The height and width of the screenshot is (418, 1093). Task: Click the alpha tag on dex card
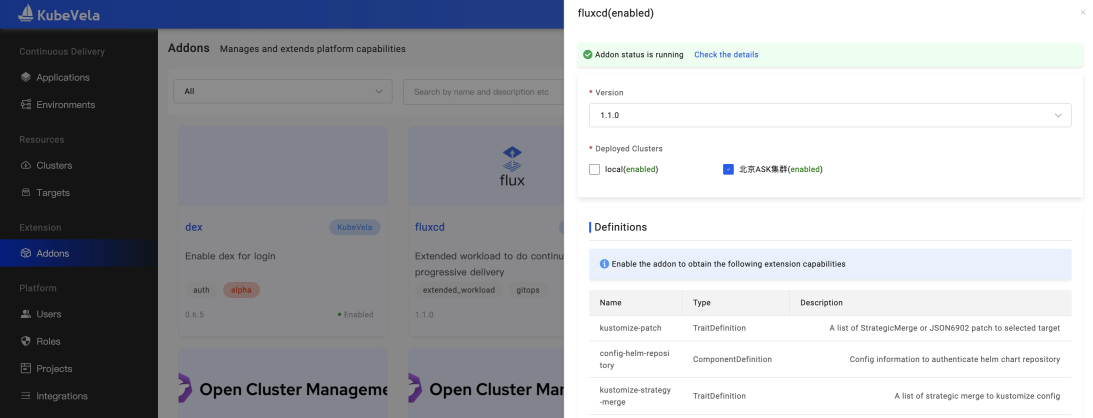pyautogui.click(x=241, y=290)
